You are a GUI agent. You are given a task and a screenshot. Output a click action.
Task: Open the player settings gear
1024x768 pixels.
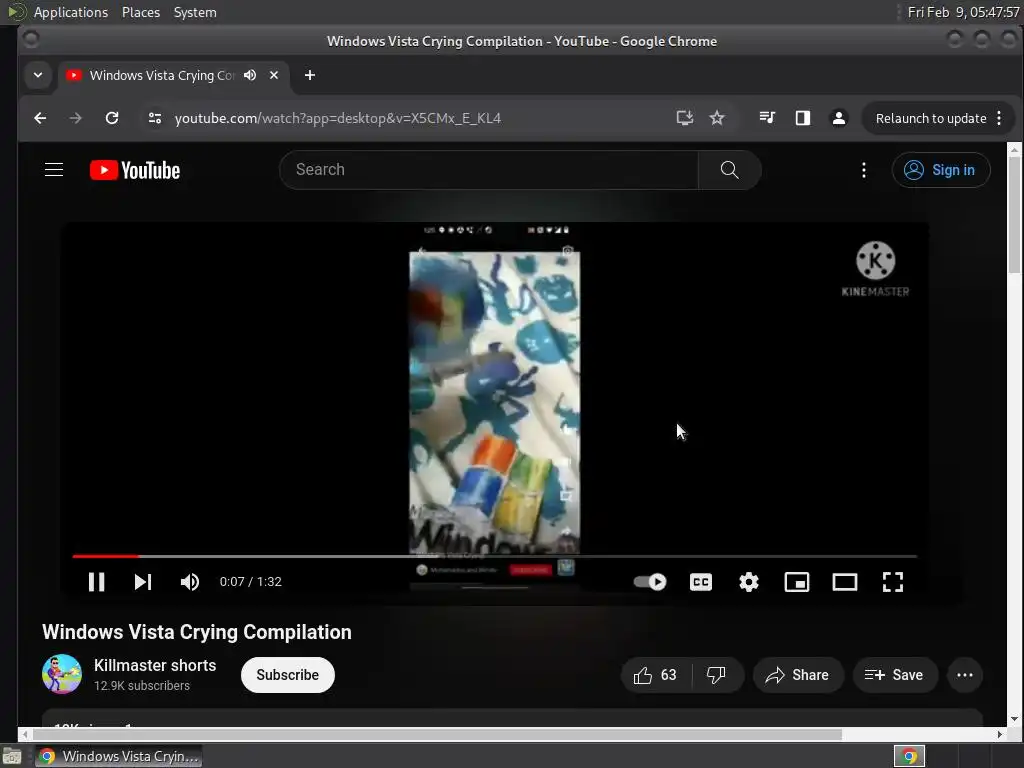748,582
